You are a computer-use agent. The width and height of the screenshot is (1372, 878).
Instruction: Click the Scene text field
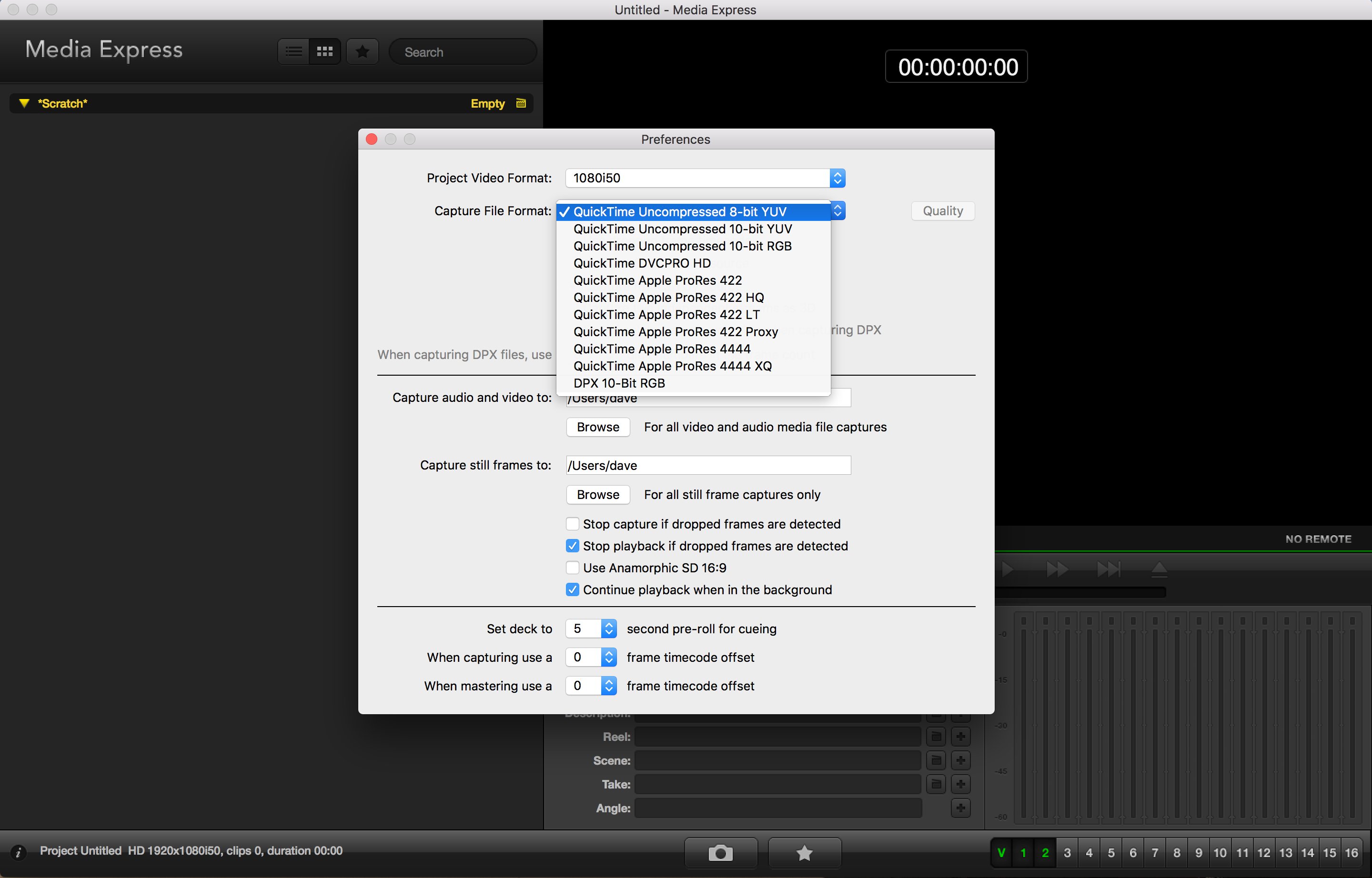(x=777, y=760)
